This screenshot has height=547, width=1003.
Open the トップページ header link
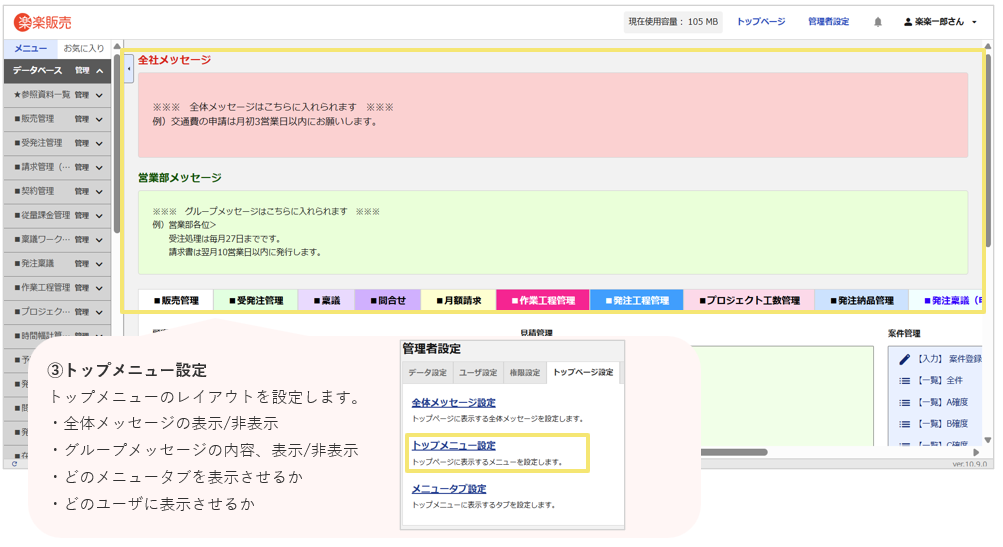tap(761, 22)
